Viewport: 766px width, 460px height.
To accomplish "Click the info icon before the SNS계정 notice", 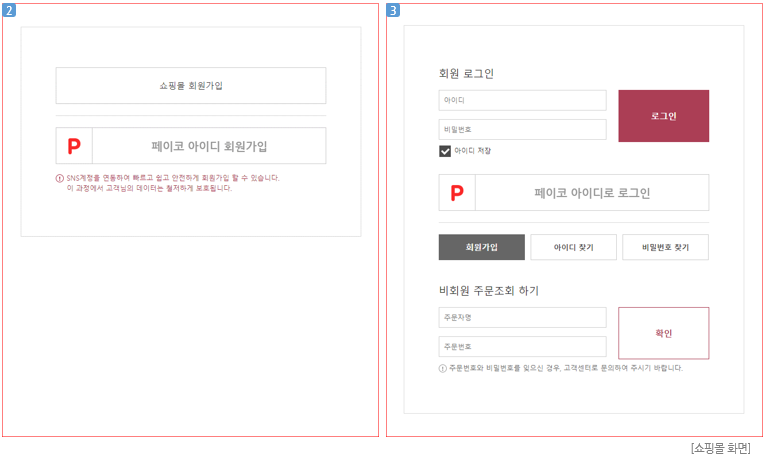I will tap(60, 178).
